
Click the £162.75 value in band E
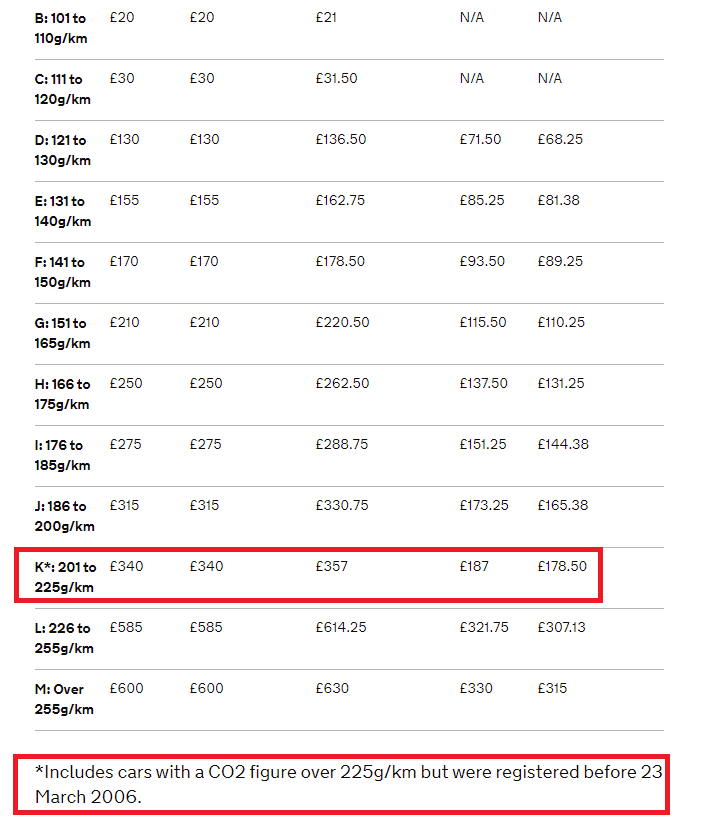(x=340, y=200)
